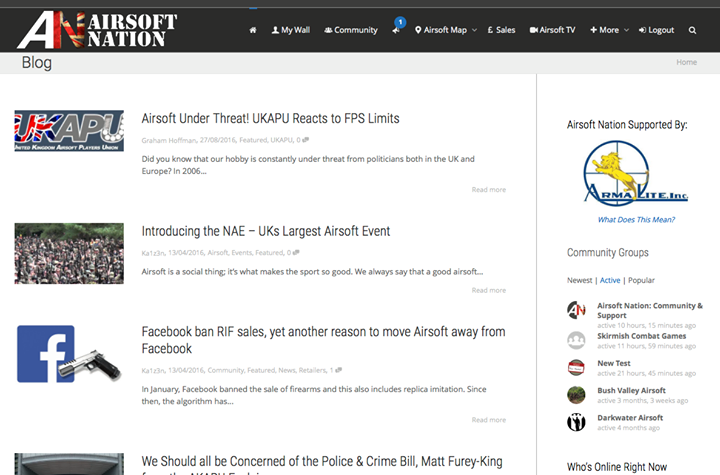Image resolution: width=720 pixels, height=475 pixels.
Task: Click Read more under UKAPU article
Action: 489,189
